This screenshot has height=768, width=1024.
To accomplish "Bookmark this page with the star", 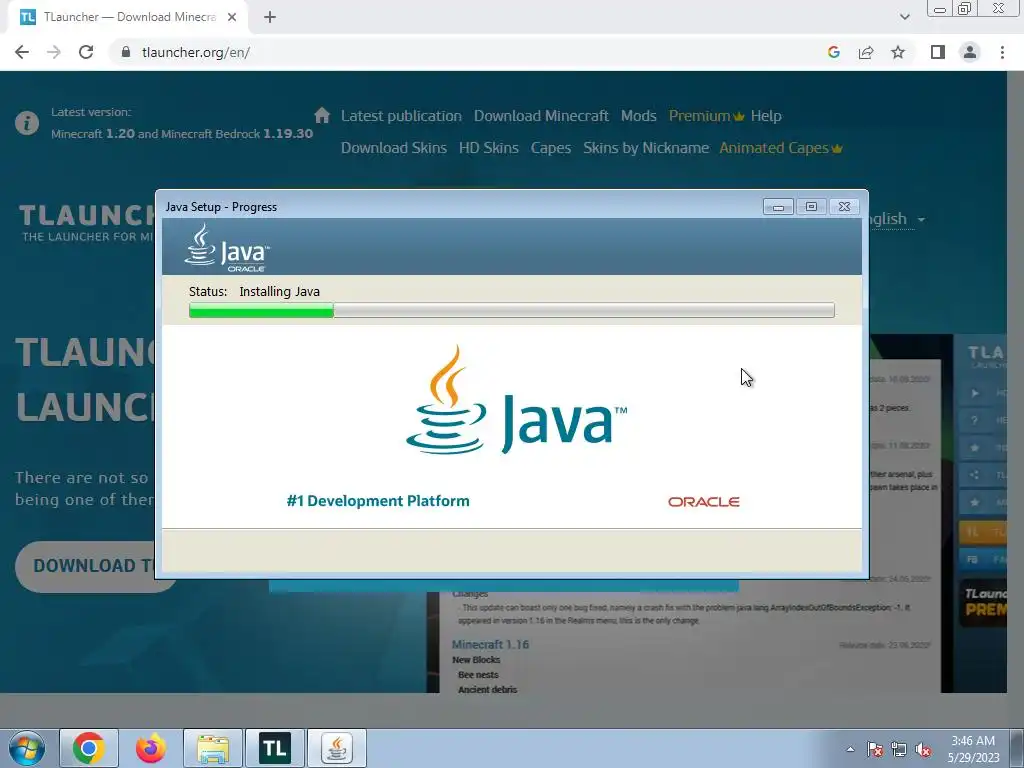I will [898, 52].
